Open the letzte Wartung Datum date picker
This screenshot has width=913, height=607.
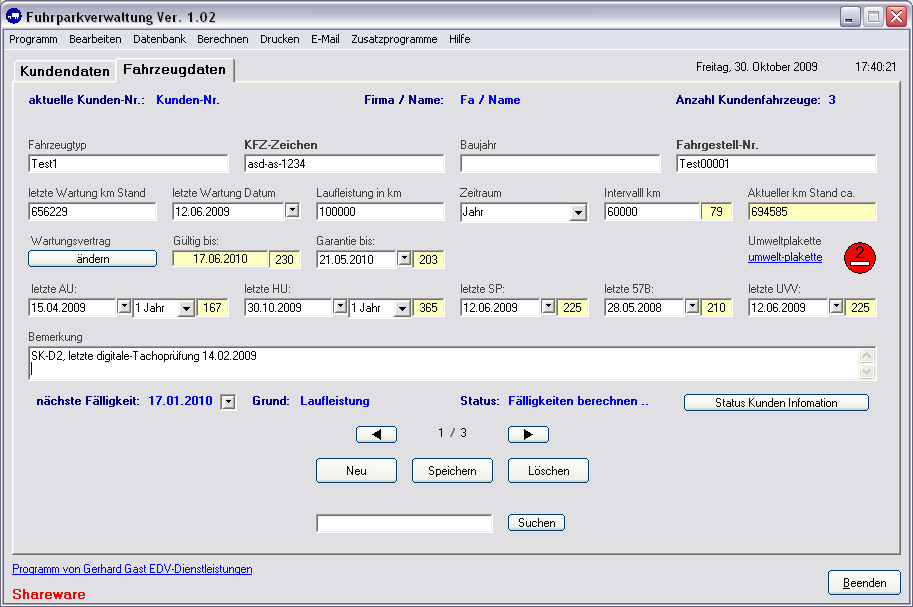pyautogui.click(x=292, y=211)
